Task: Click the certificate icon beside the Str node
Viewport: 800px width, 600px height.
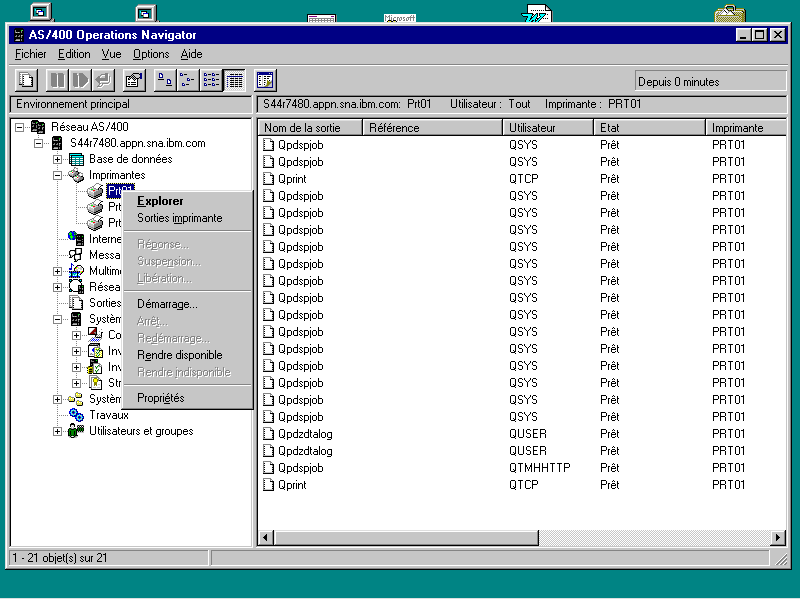Action: tap(95, 383)
